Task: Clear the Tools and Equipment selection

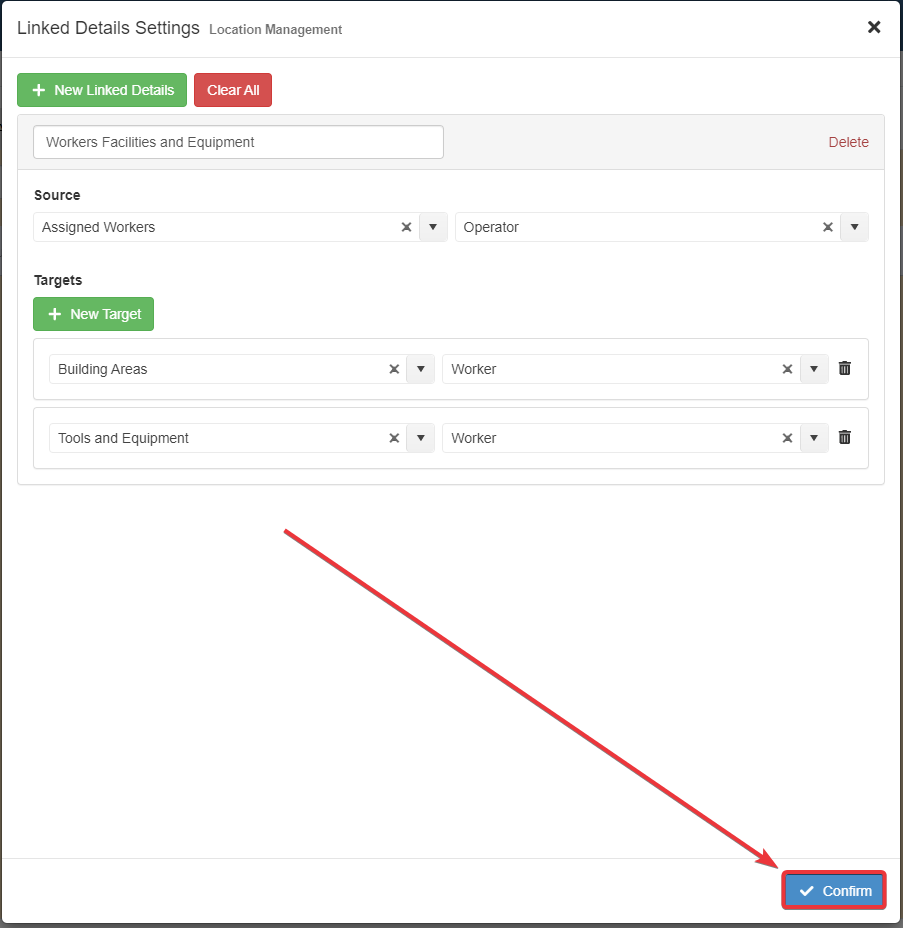Action: pyautogui.click(x=394, y=438)
